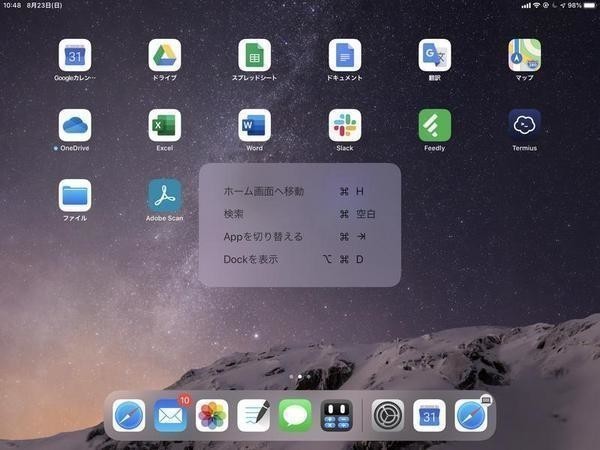This screenshot has height=450, width=600.
Task: Open Google Calendar in dock's recent apps
Action: 429,416
